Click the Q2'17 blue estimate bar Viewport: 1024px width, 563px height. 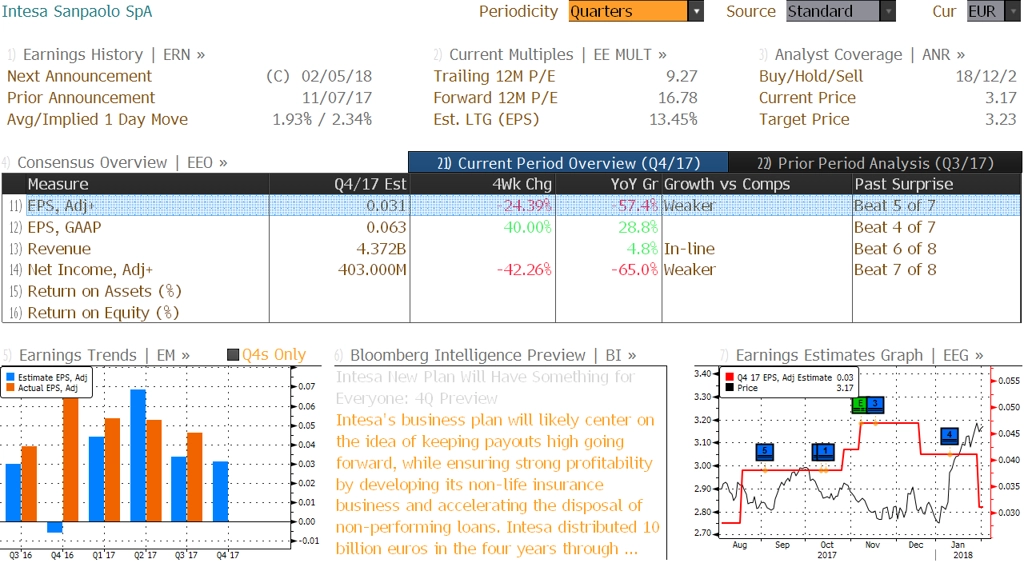pos(138,455)
